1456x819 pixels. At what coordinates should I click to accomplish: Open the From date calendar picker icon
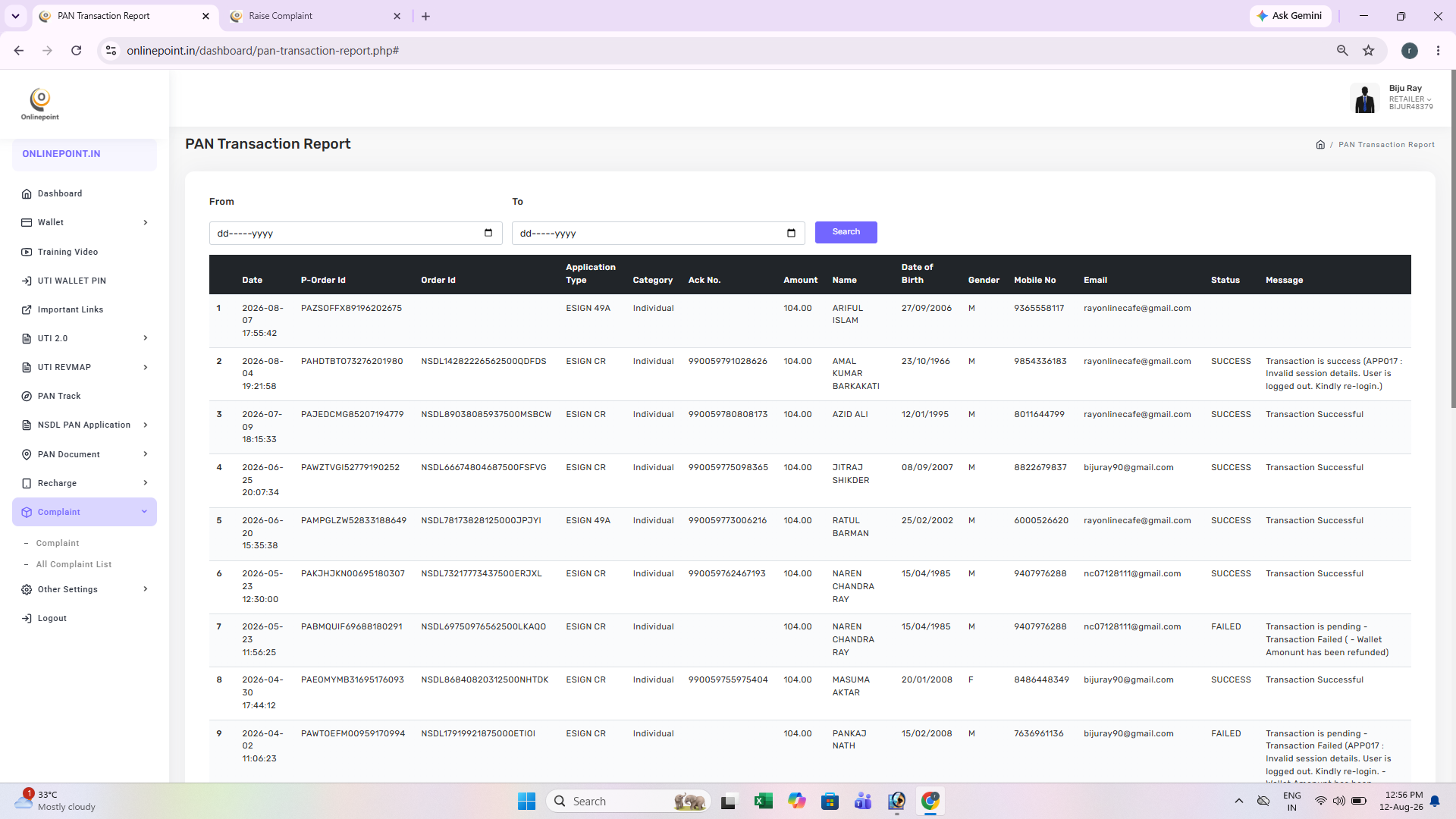point(488,233)
